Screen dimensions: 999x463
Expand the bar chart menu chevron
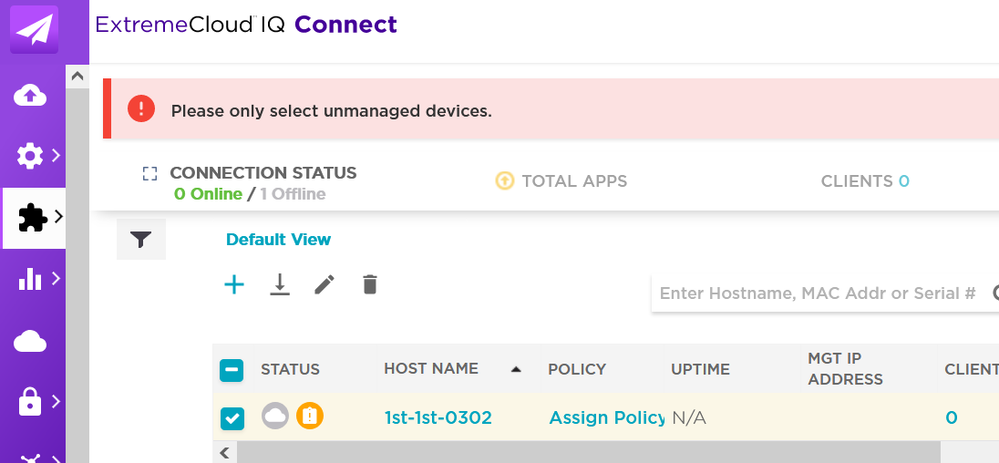click(56, 278)
